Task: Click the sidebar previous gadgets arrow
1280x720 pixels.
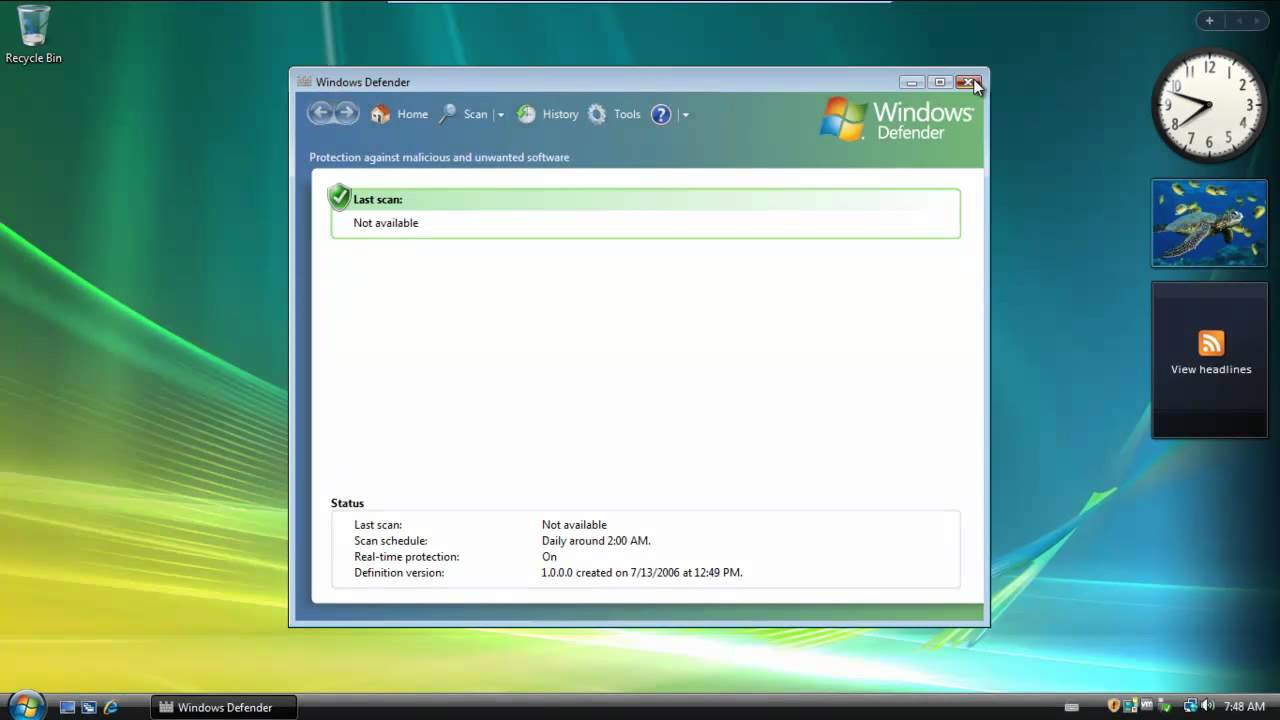Action: pos(1238,20)
